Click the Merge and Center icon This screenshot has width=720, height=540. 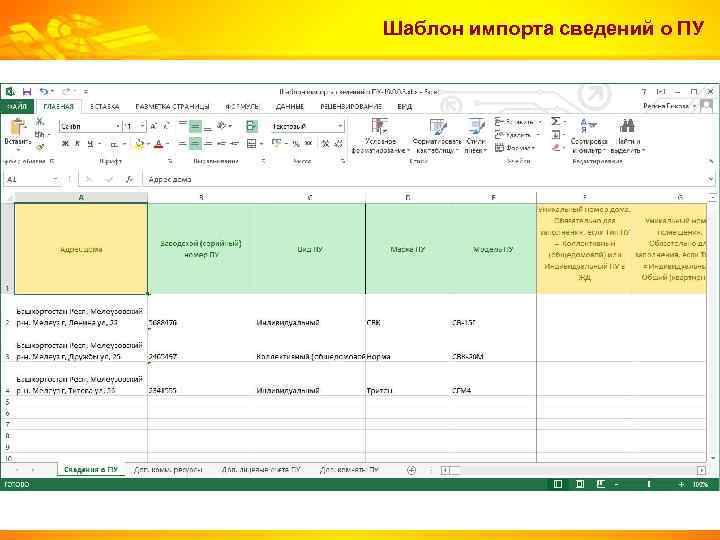click(x=252, y=144)
